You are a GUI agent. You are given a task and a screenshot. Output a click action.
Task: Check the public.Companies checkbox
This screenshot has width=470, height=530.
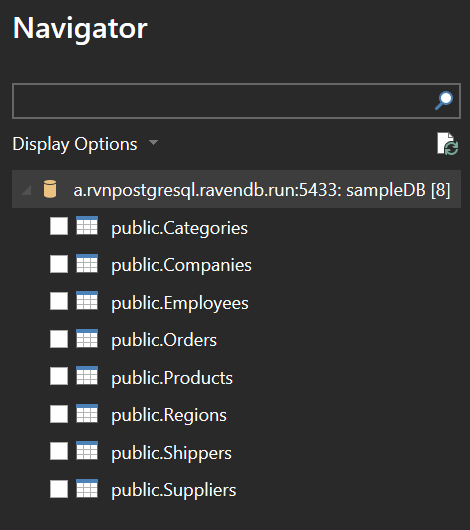59,264
